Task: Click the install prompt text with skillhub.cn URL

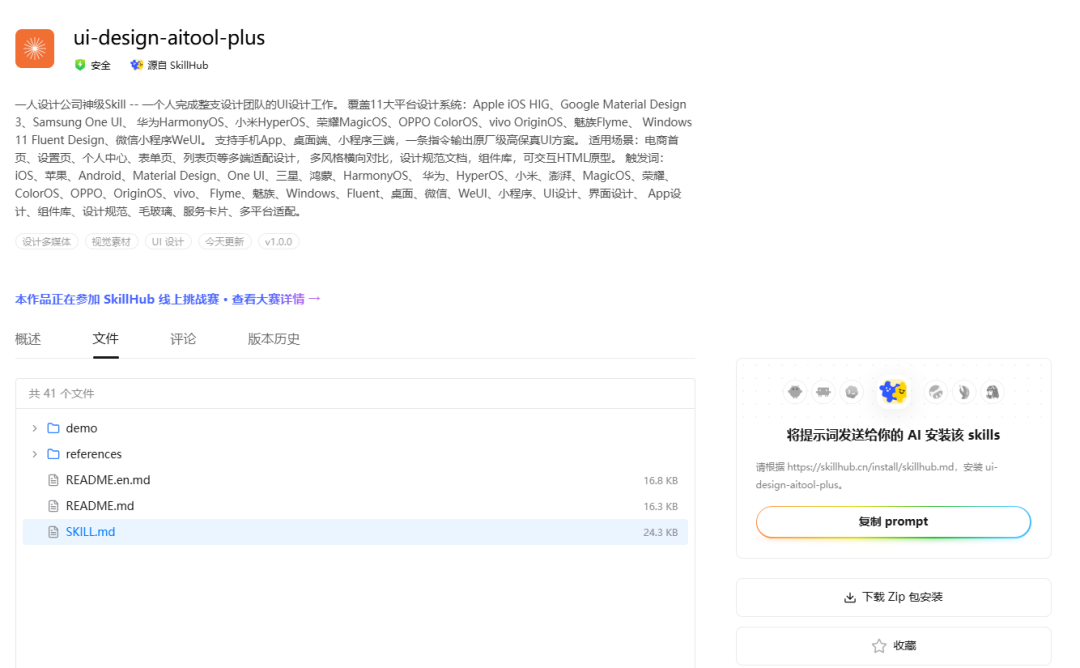Action: 877,475
